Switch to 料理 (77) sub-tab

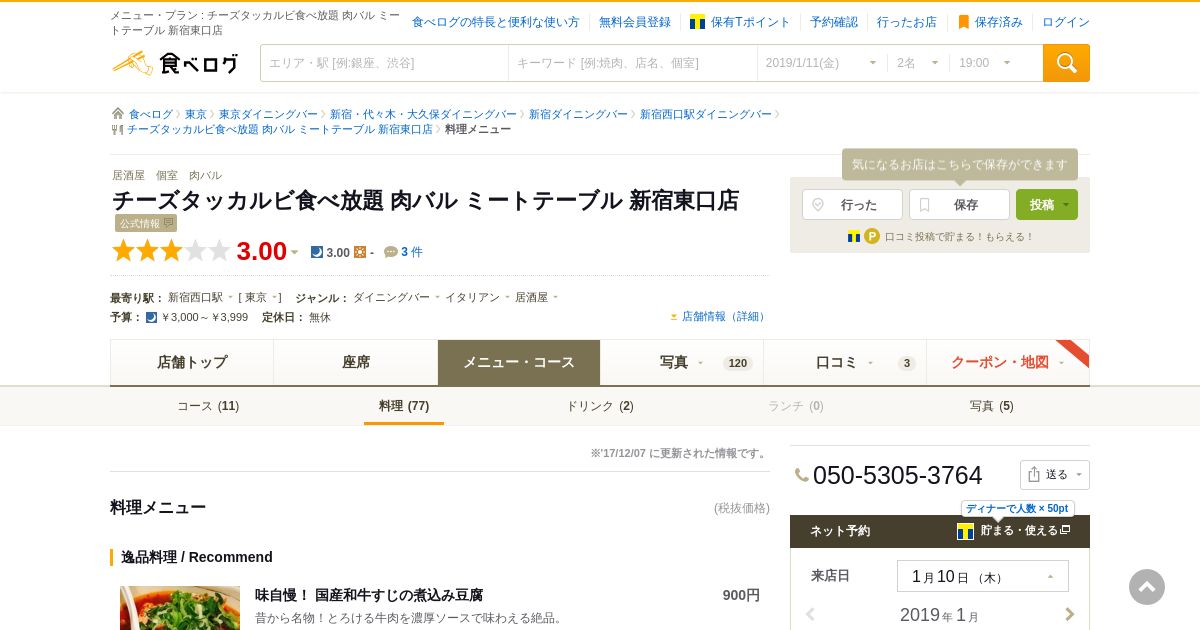pyautogui.click(x=404, y=406)
